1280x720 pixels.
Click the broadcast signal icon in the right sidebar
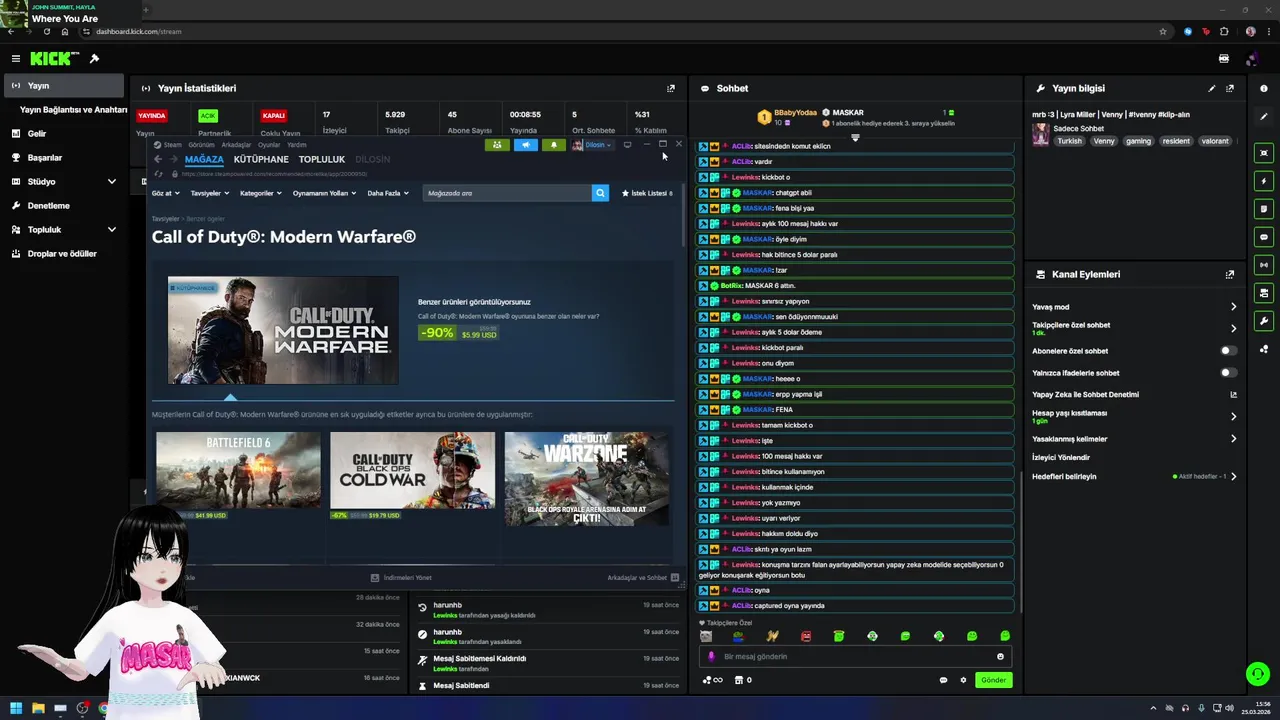(1264, 265)
